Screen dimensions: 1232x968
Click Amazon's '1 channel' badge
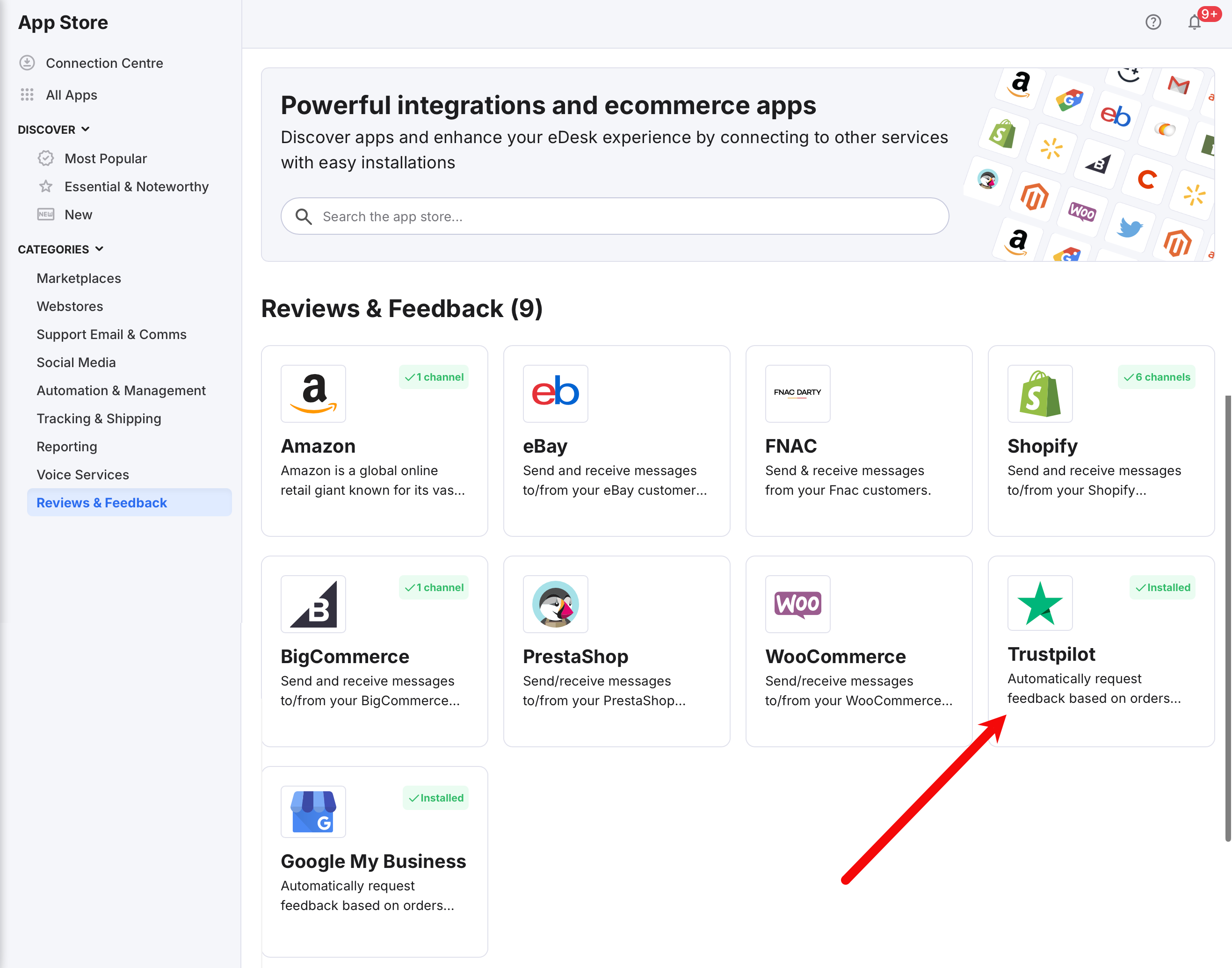434,377
